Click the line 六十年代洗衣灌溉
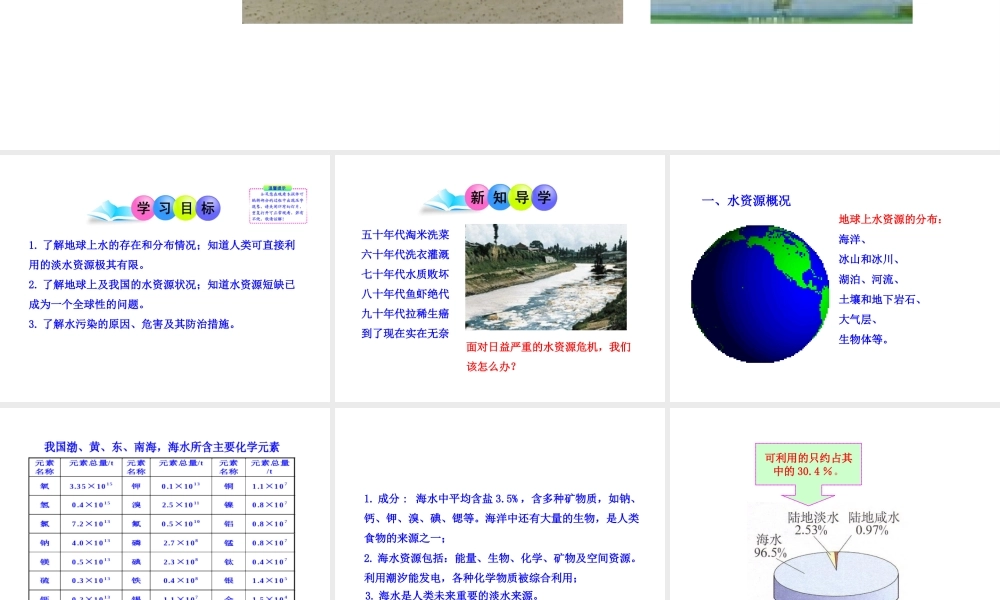1000x600 pixels. tap(405, 254)
